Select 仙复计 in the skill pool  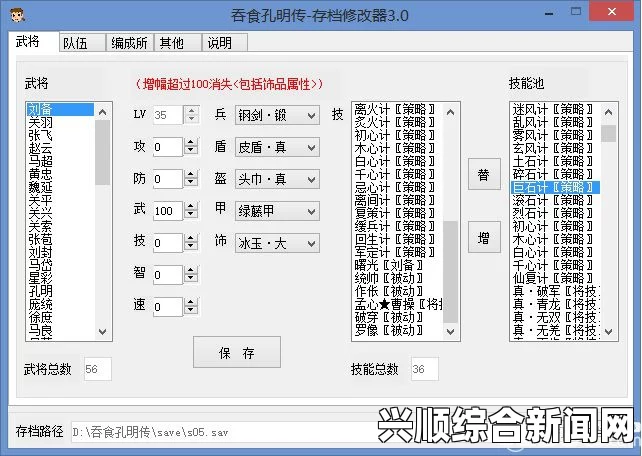[x=553, y=278]
